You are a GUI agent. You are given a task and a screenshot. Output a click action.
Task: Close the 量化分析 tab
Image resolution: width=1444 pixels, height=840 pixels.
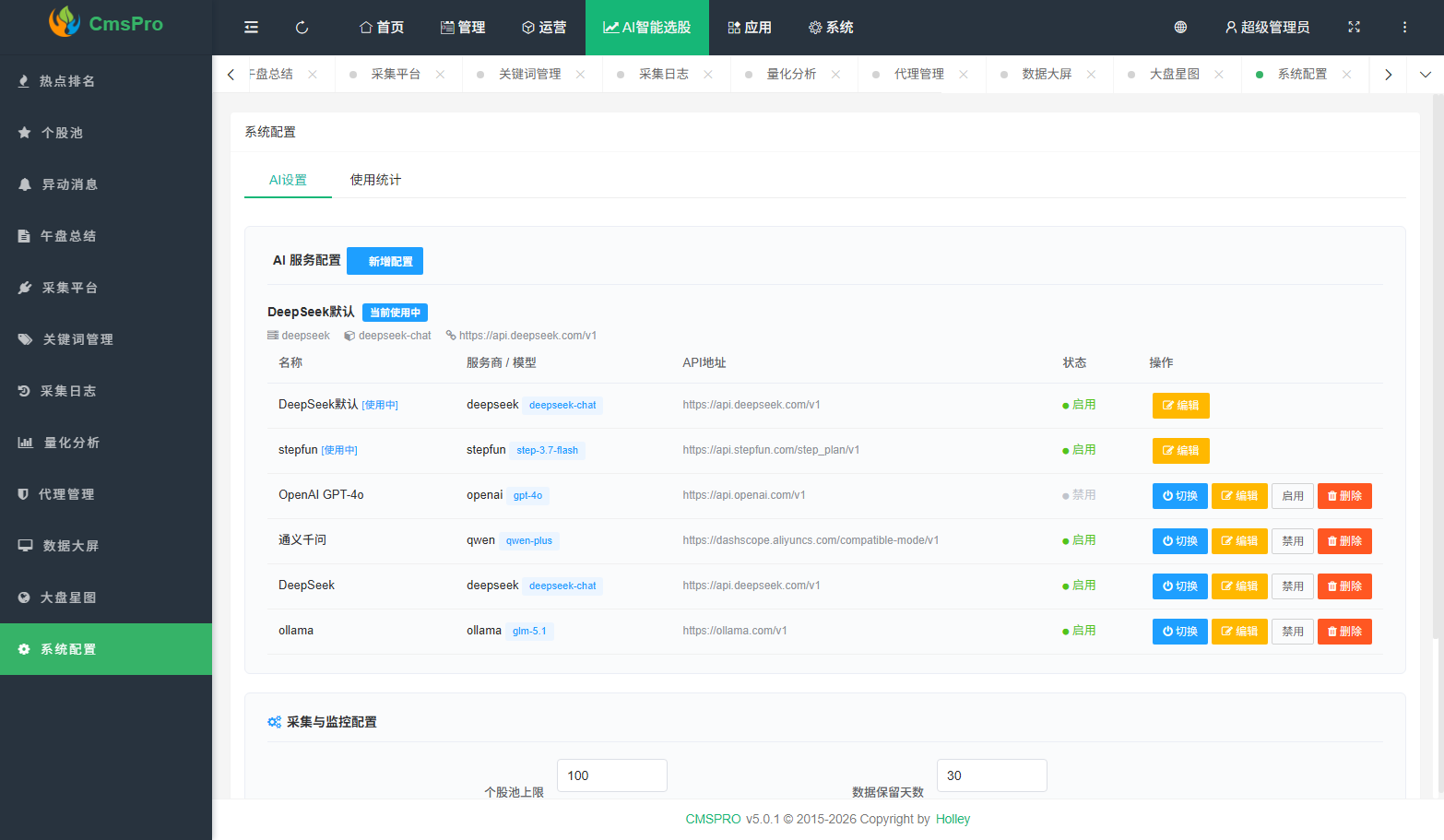[835, 75]
